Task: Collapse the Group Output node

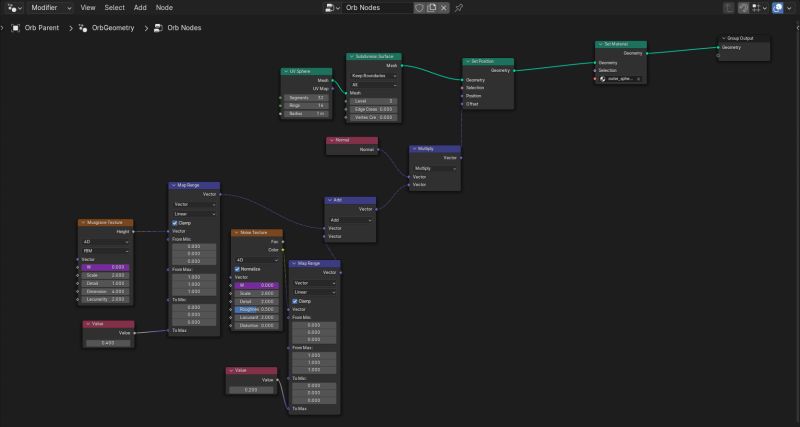Action: [723, 38]
